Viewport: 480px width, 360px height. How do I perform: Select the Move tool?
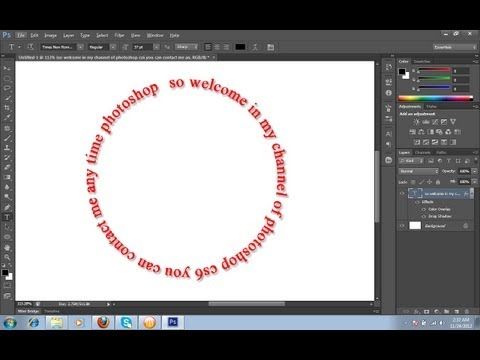7,68
